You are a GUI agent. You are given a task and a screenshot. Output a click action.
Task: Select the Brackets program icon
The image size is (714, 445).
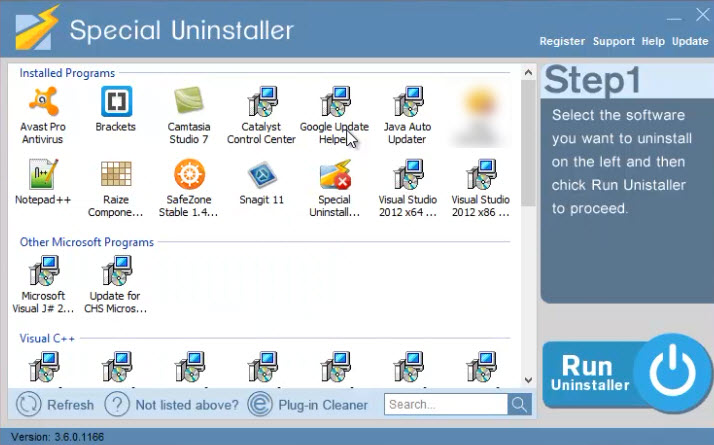pyautogui.click(x=116, y=101)
